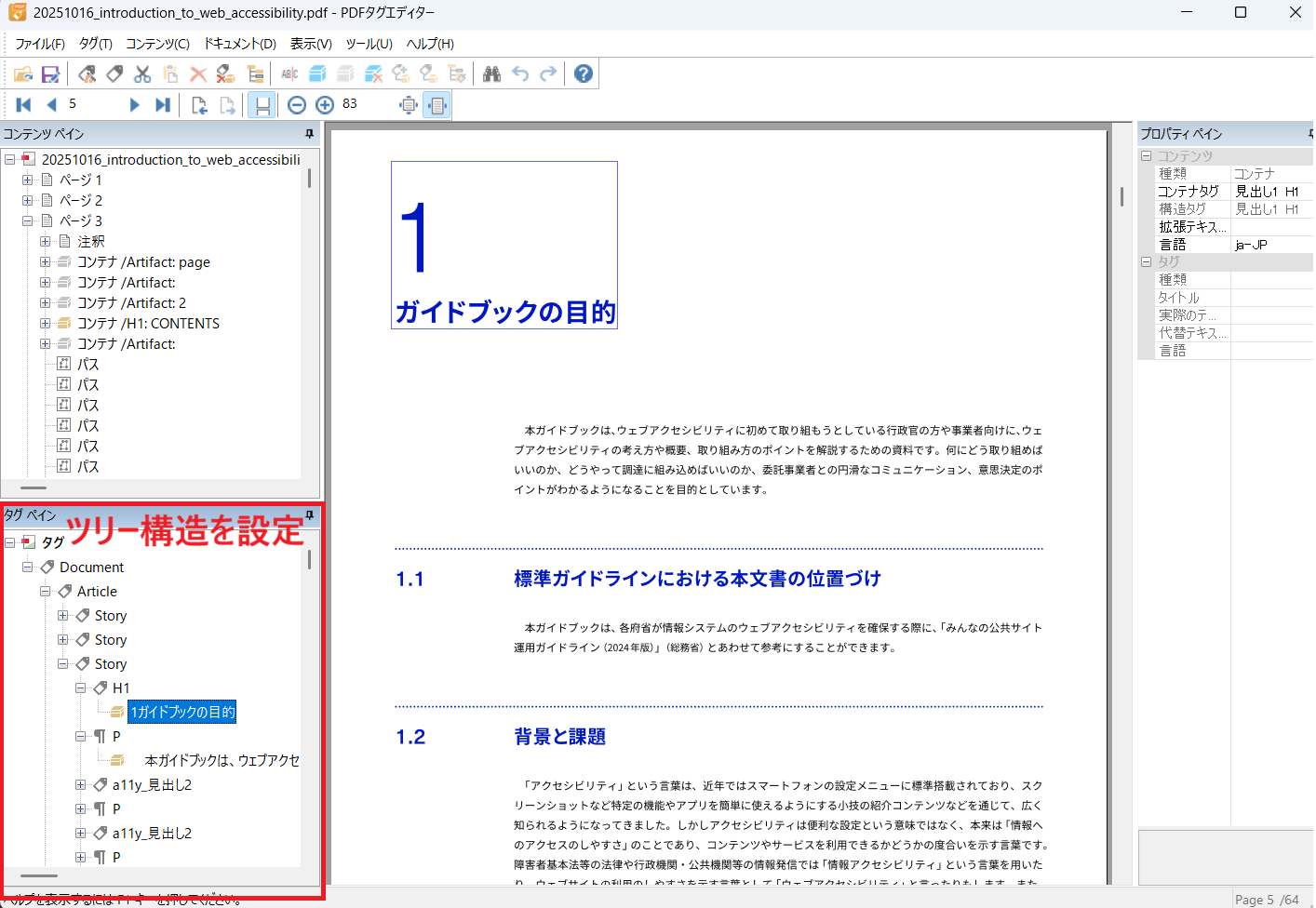
Task: Click the zoom in plus icon
Action: point(325,105)
